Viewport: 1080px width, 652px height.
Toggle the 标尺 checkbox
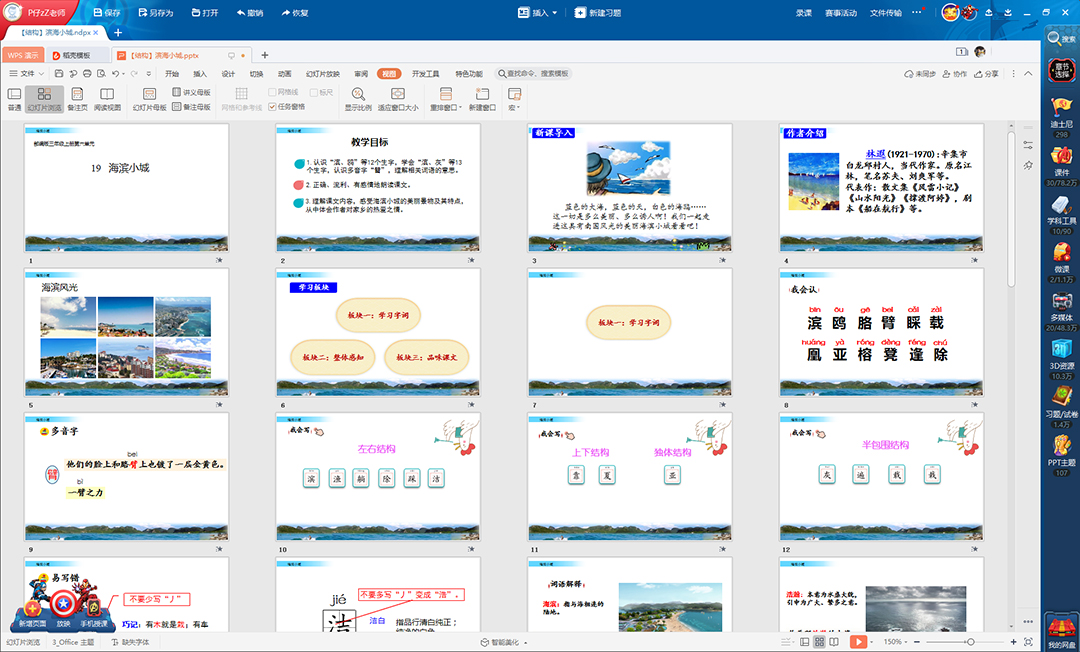[314, 92]
